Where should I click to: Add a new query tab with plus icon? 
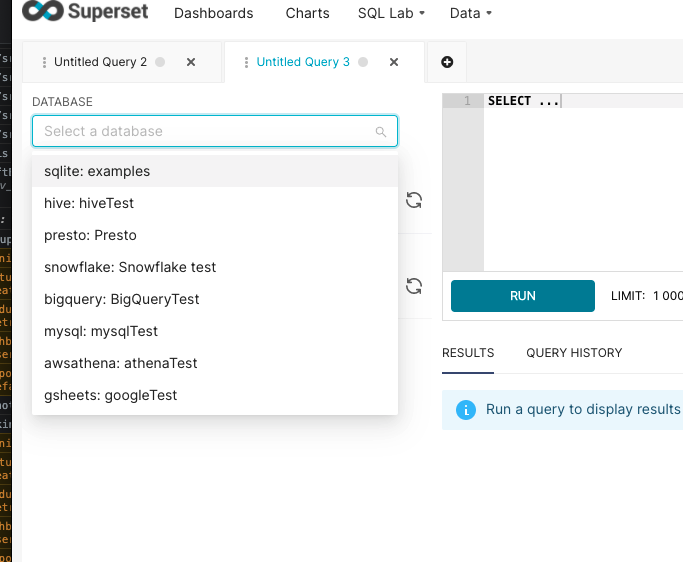coord(447,62)
